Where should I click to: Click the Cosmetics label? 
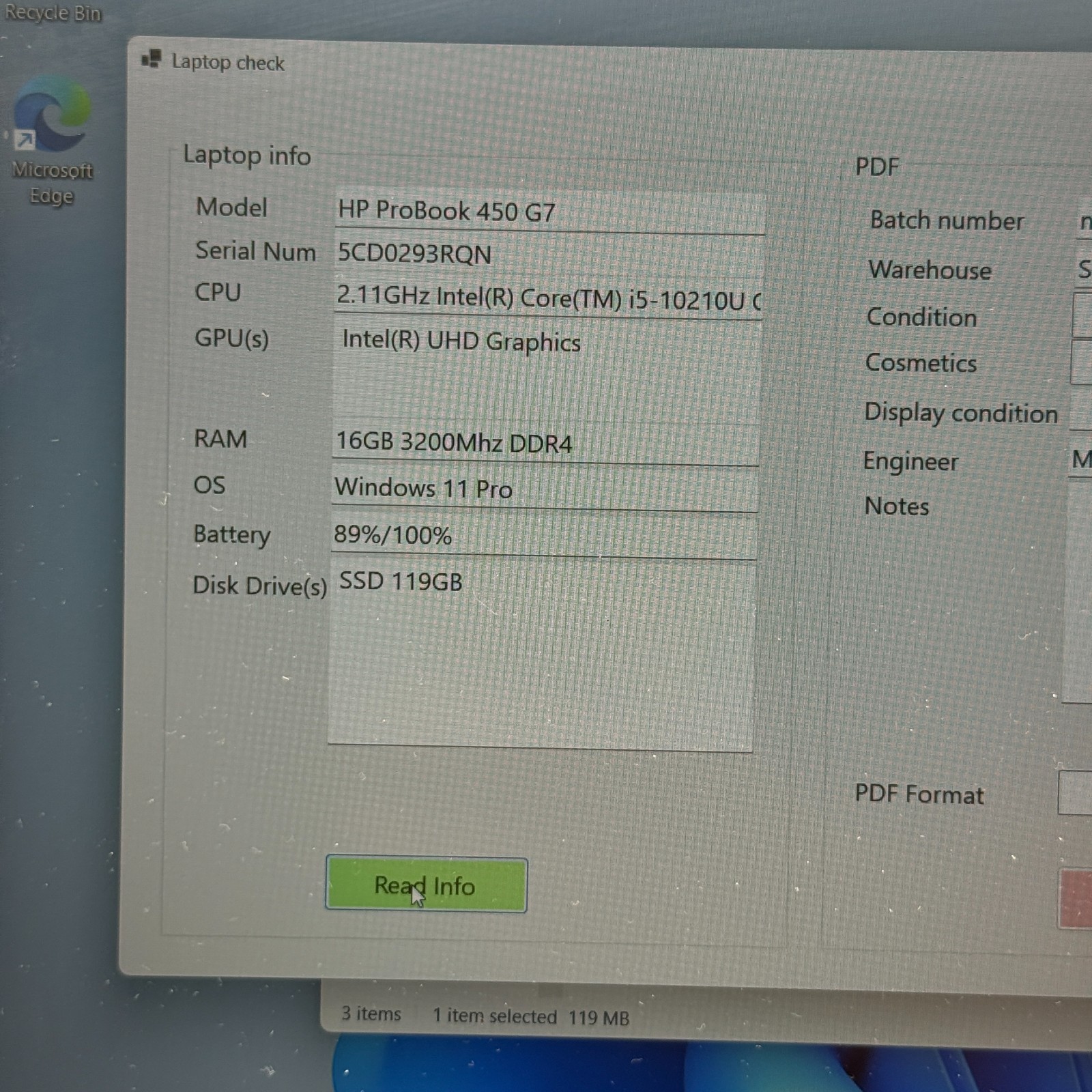921,363
